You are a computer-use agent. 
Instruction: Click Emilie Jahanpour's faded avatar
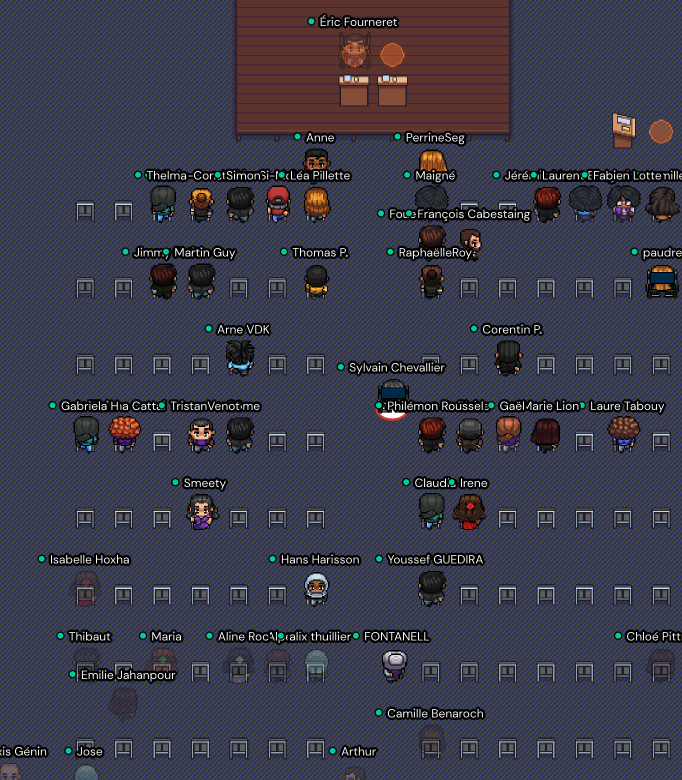point(123,704)
